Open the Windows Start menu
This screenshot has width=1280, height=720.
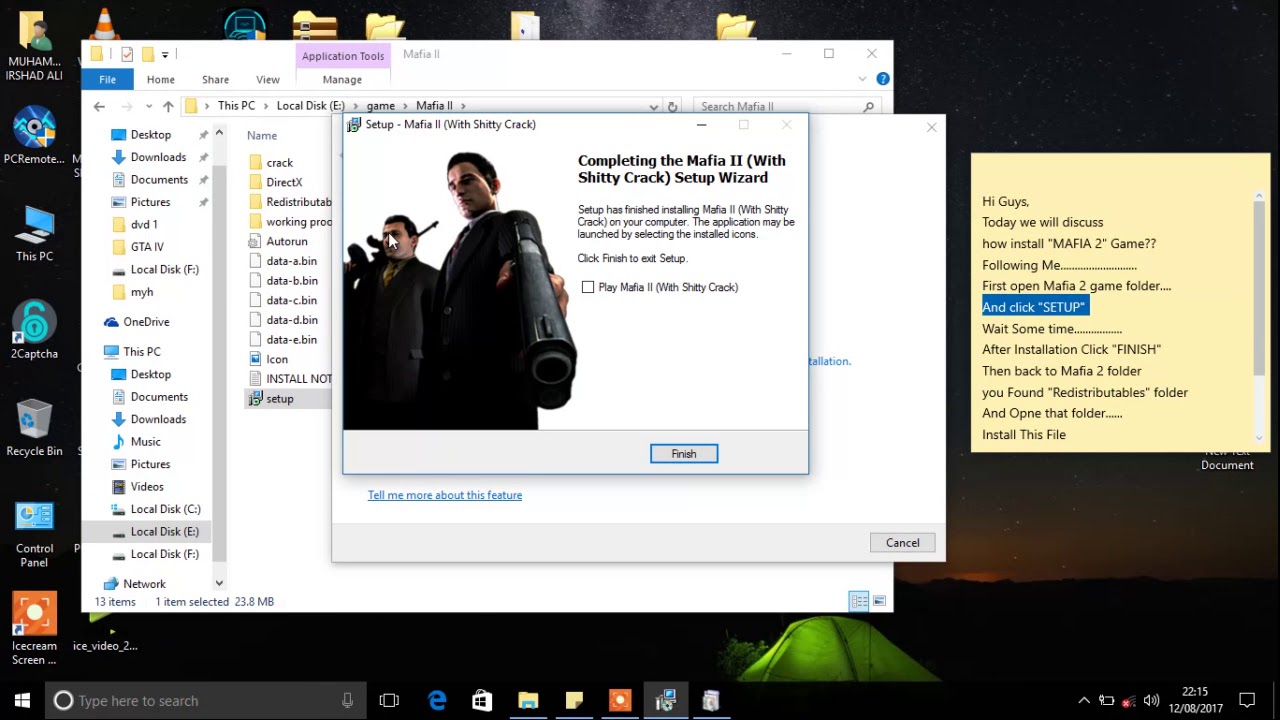(x=22, y=701)
